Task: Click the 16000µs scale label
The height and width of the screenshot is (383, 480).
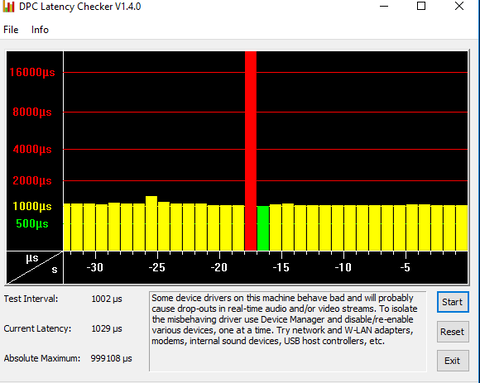Action: point(32,72)
